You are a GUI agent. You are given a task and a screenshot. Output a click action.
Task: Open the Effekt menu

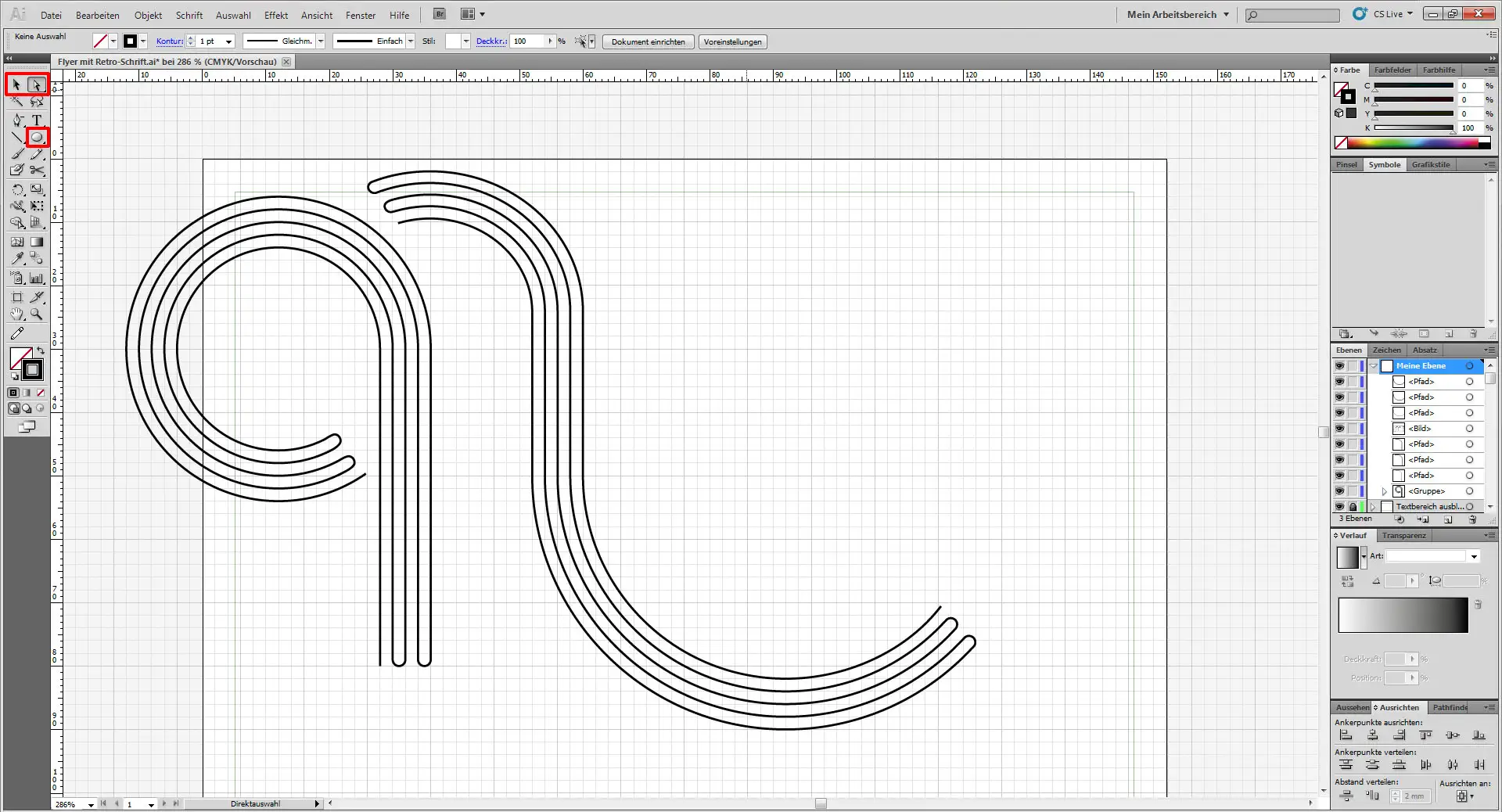click(x=275, y=15)
